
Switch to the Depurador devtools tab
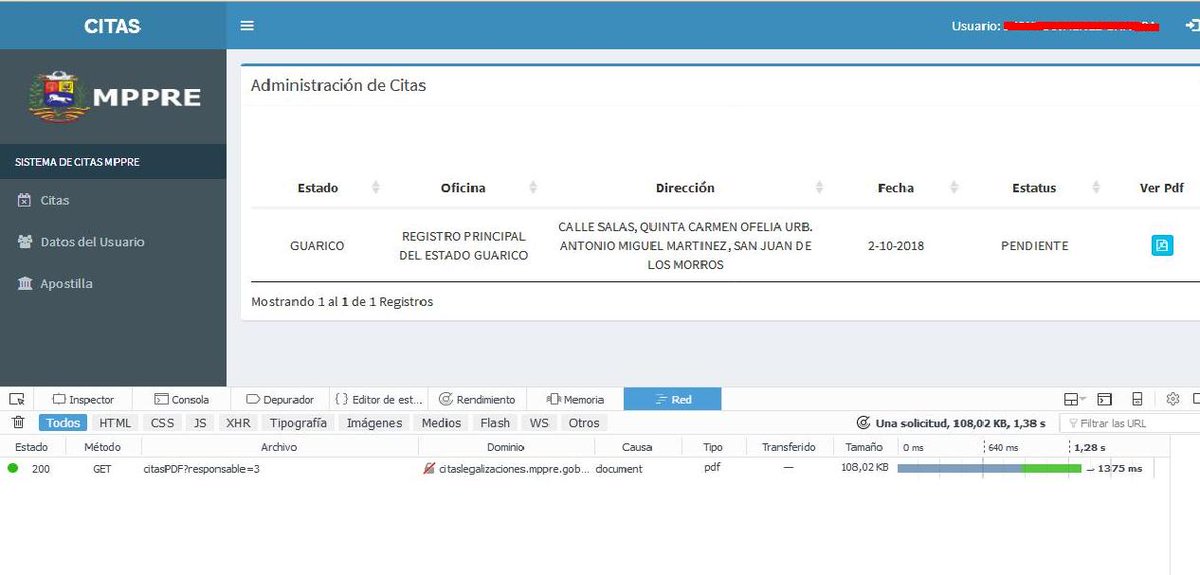(x=280, y=399)
